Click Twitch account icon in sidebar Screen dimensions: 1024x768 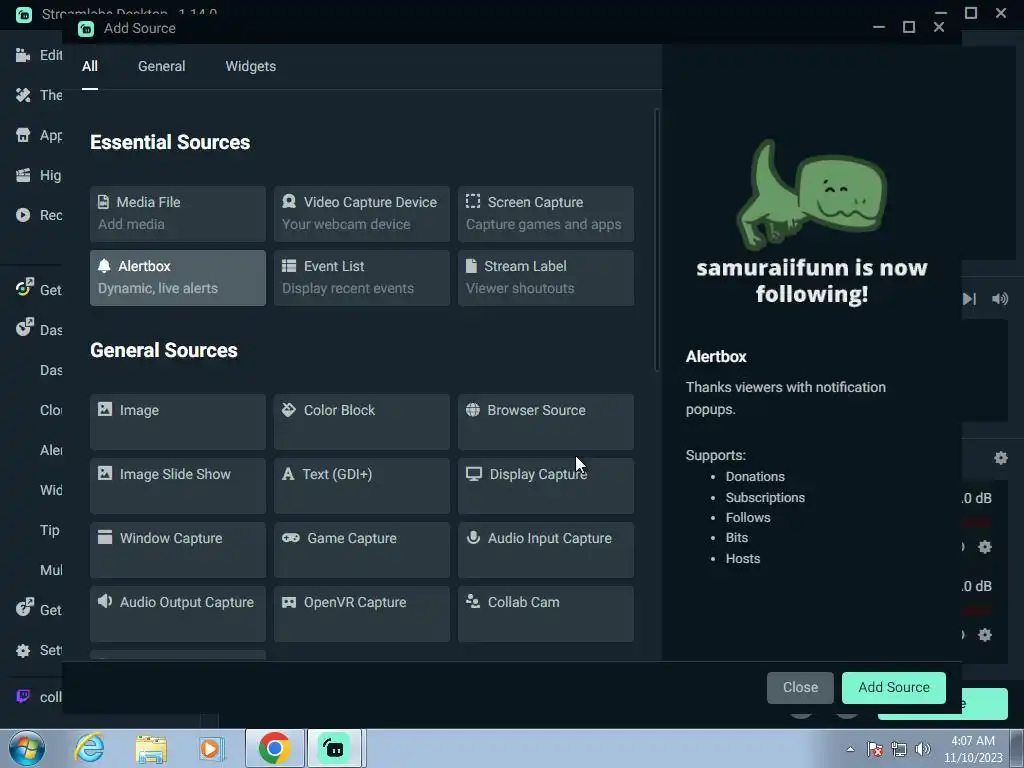coord(23,696)
